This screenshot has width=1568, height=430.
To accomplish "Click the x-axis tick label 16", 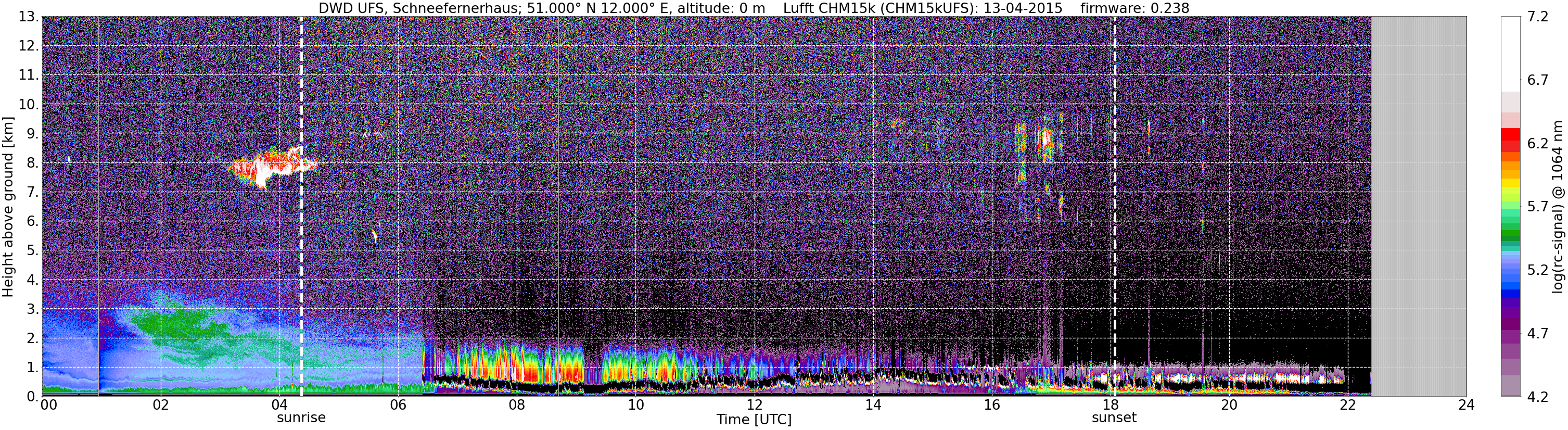I will (x=991, y=405).
